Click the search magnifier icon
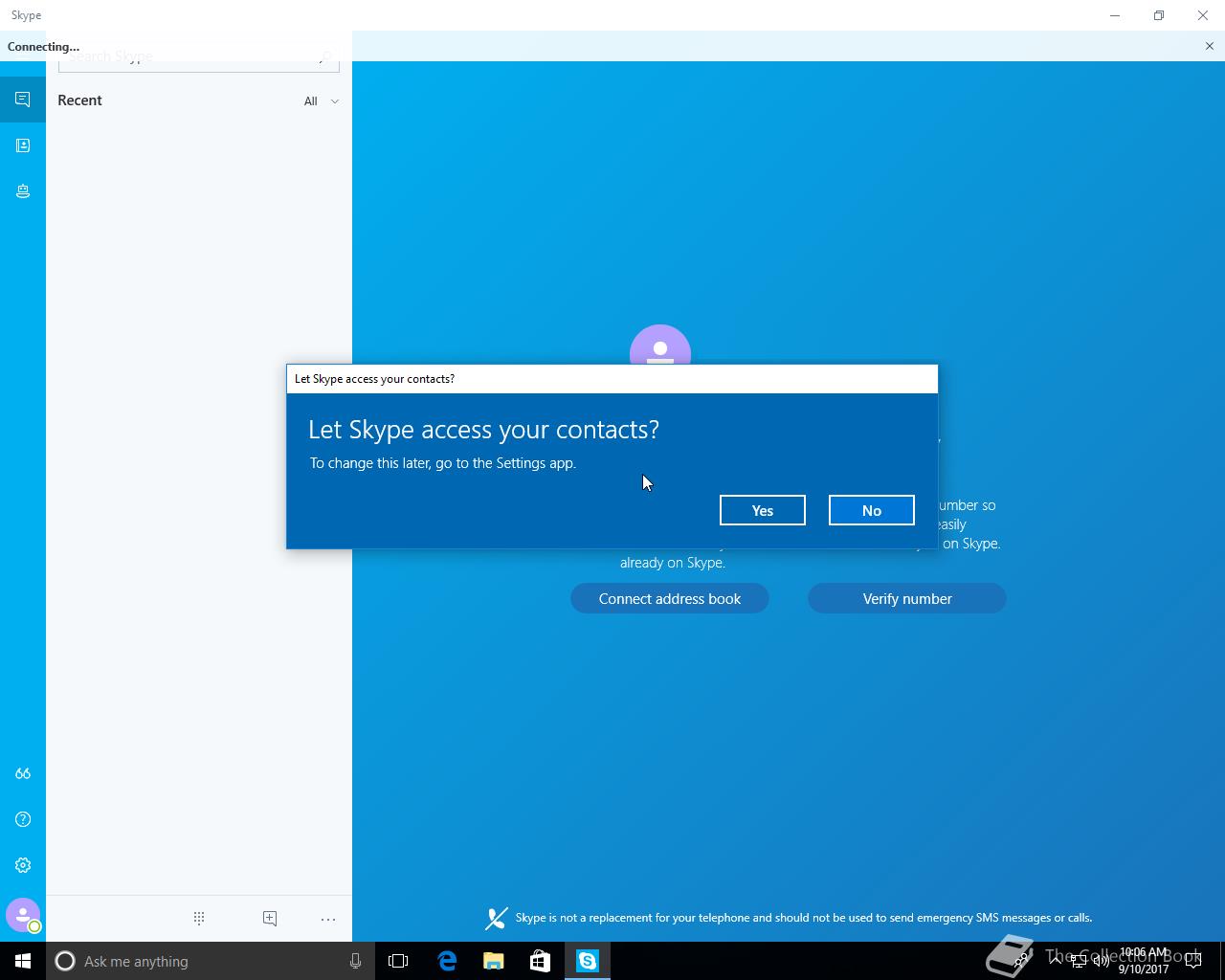1225x980 pixels. point(325,59)
